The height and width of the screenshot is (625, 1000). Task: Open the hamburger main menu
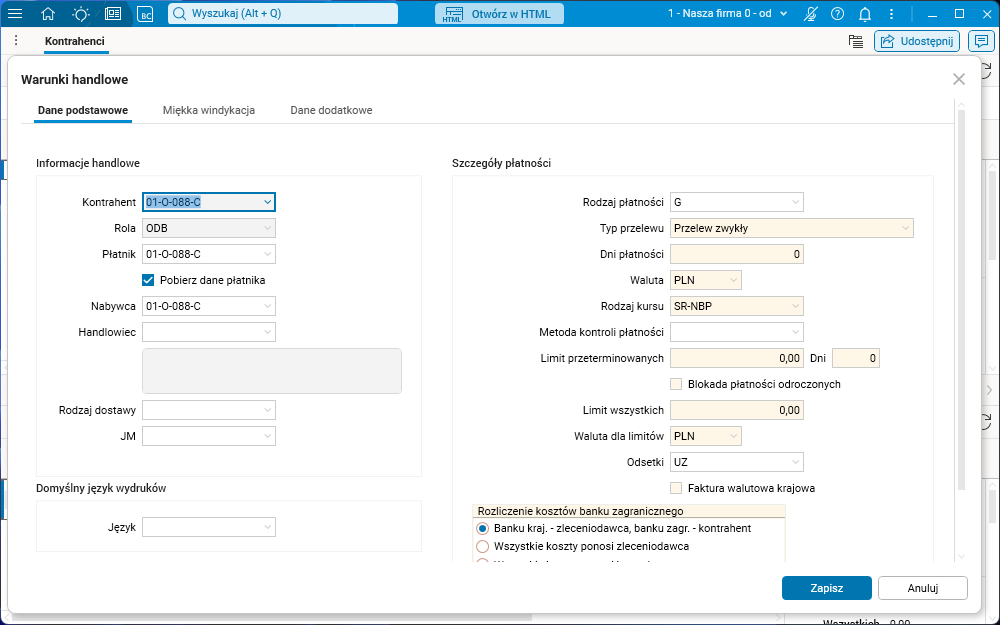[16, 14]
